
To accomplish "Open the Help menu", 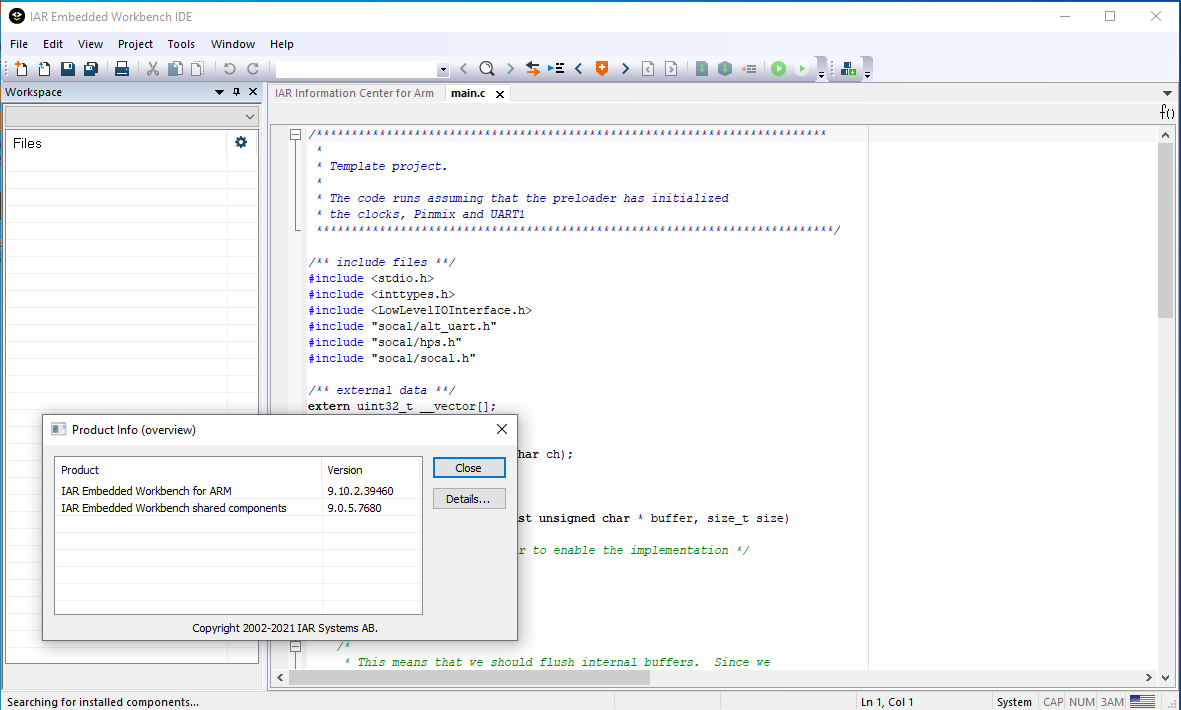I will click(x=282, y=44).
